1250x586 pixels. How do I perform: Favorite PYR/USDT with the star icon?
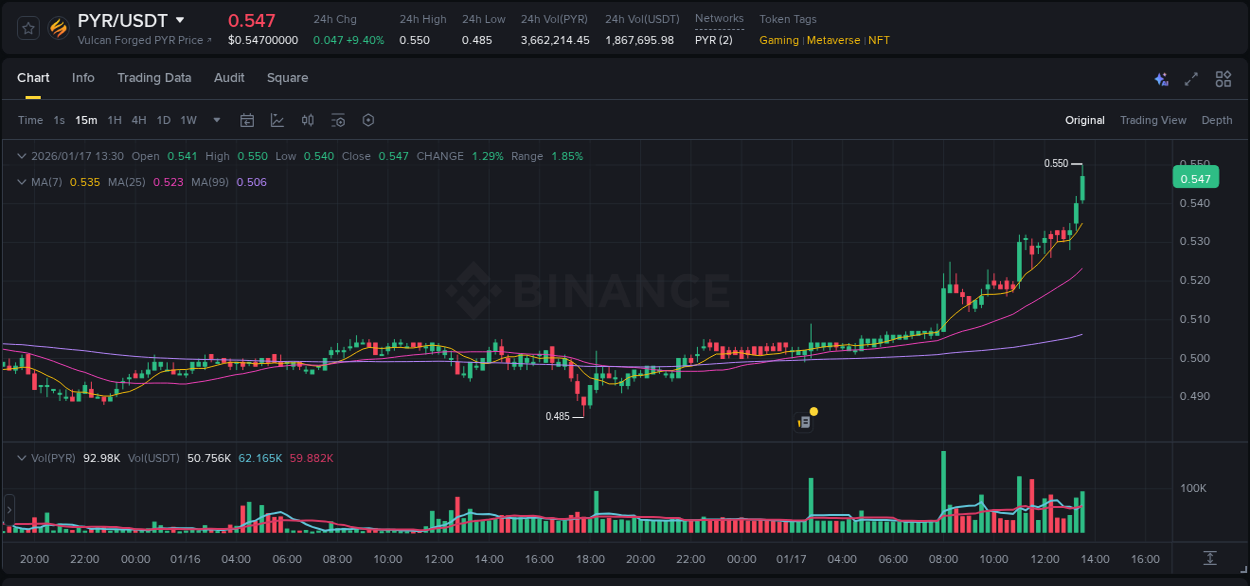tap(29, 28)
